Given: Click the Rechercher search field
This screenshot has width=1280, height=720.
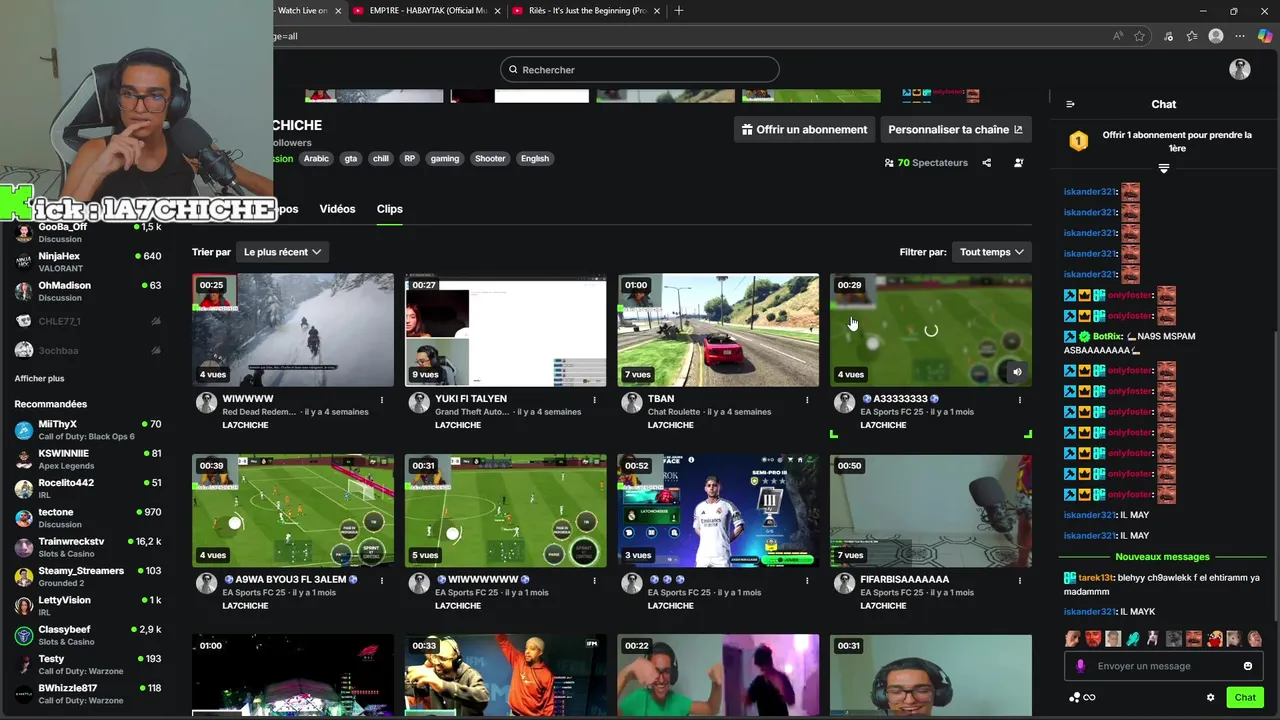Looking at the screenshot, I should (x=640, y=70).
